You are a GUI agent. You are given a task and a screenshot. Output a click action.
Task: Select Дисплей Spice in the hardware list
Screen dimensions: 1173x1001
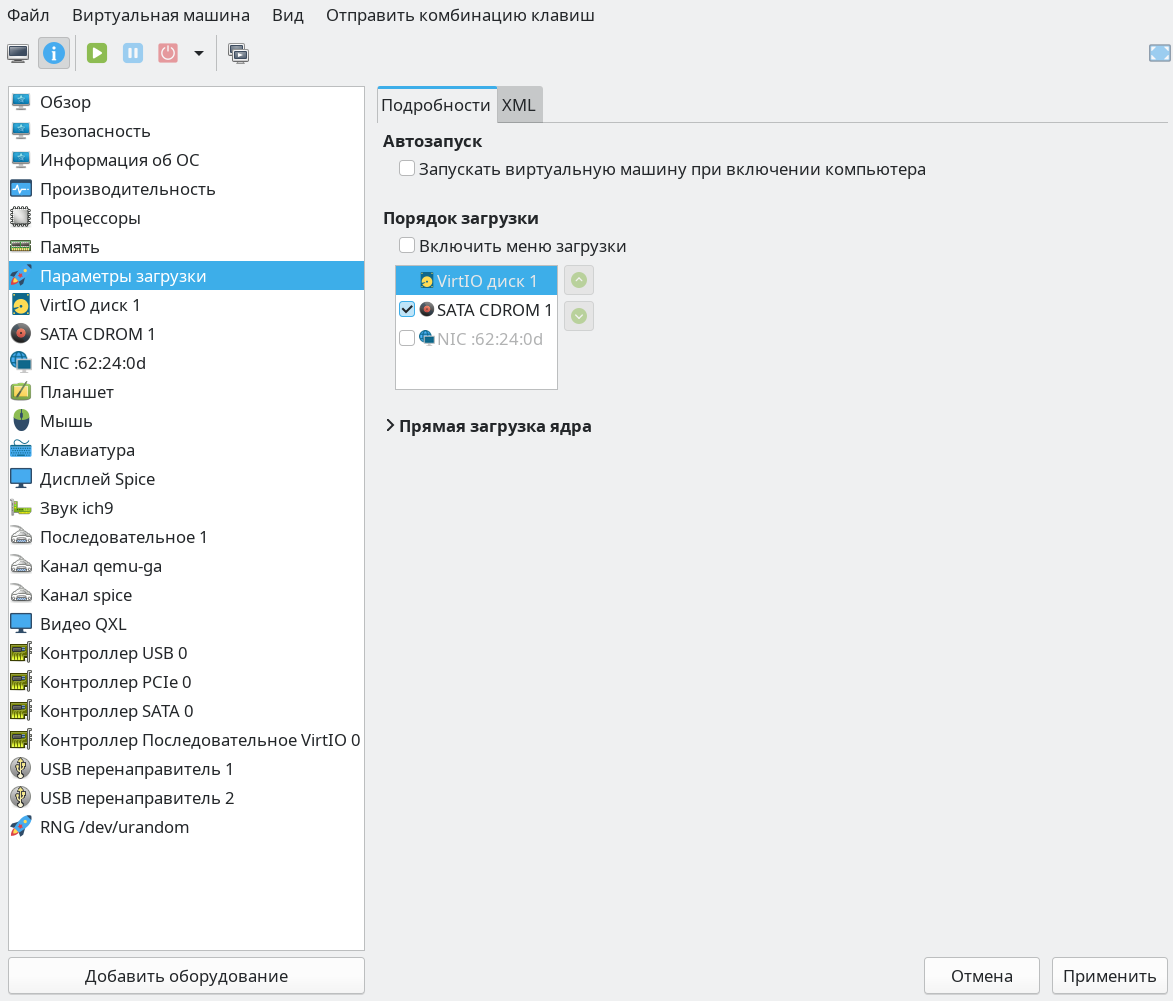point(97,479)
